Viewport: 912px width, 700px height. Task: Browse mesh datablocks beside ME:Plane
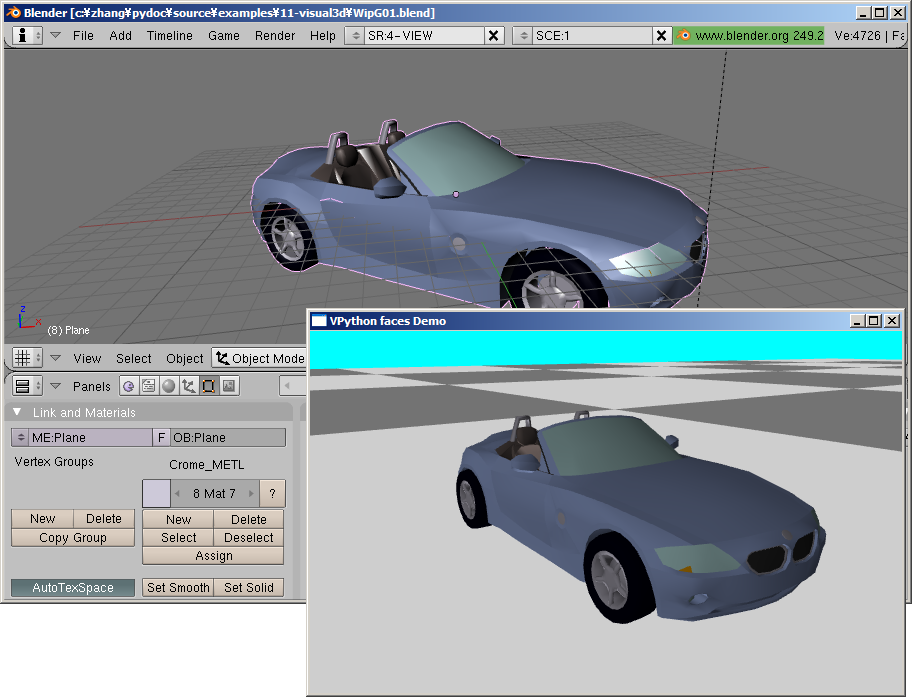coord(20,437)
